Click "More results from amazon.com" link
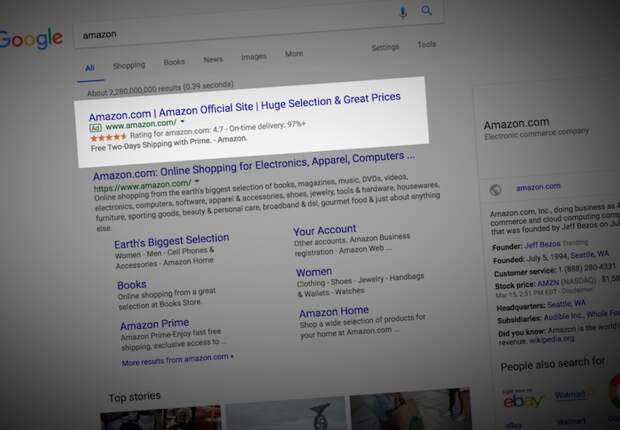Viewport: 620px width, 430px height. pos(177,360)
